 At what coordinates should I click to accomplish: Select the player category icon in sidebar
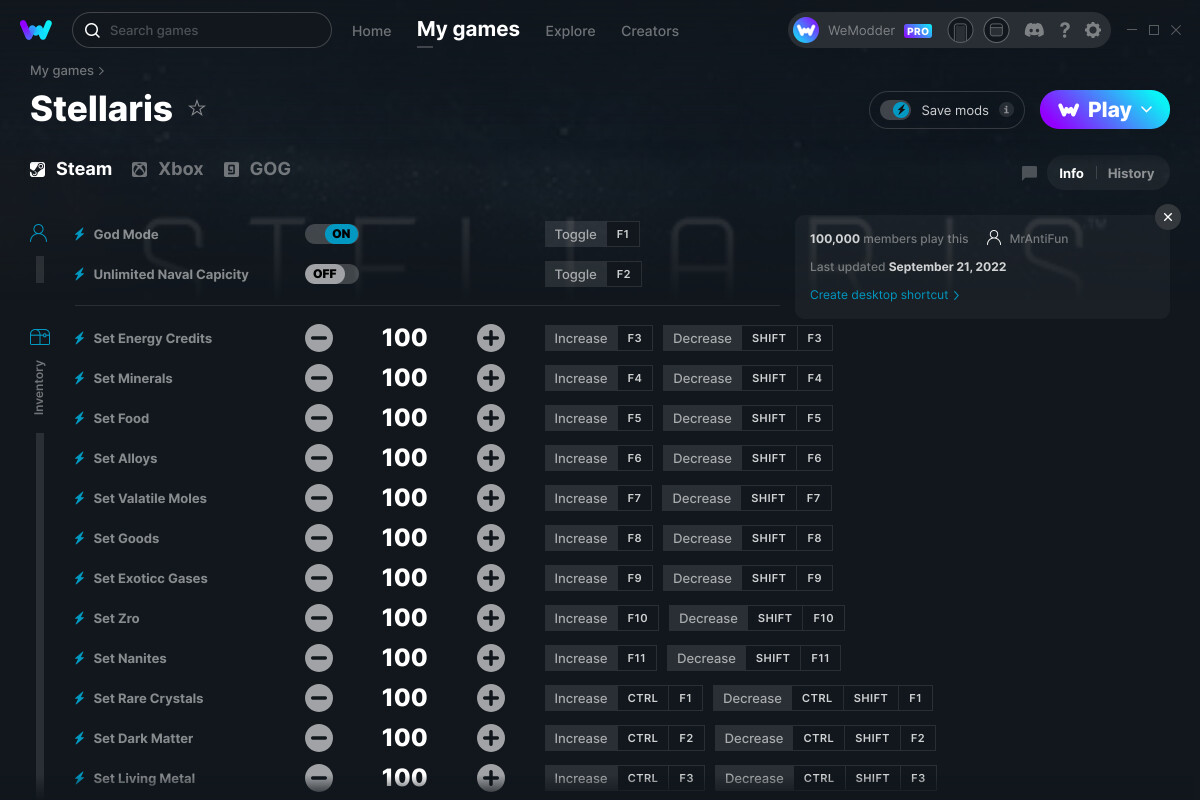pos(39,233)
